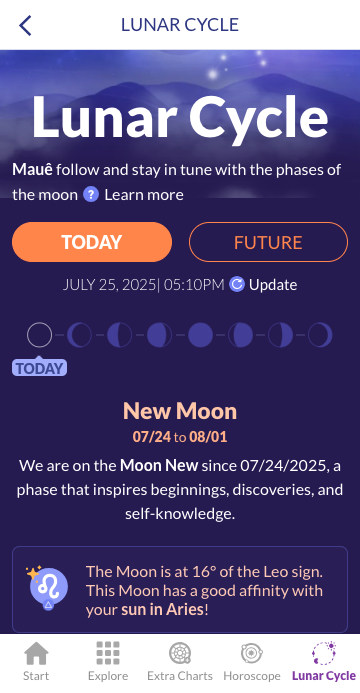Select the waxing crescent moon icon
This screenshot has width=360, height=693.
click(x=80, y=335)
